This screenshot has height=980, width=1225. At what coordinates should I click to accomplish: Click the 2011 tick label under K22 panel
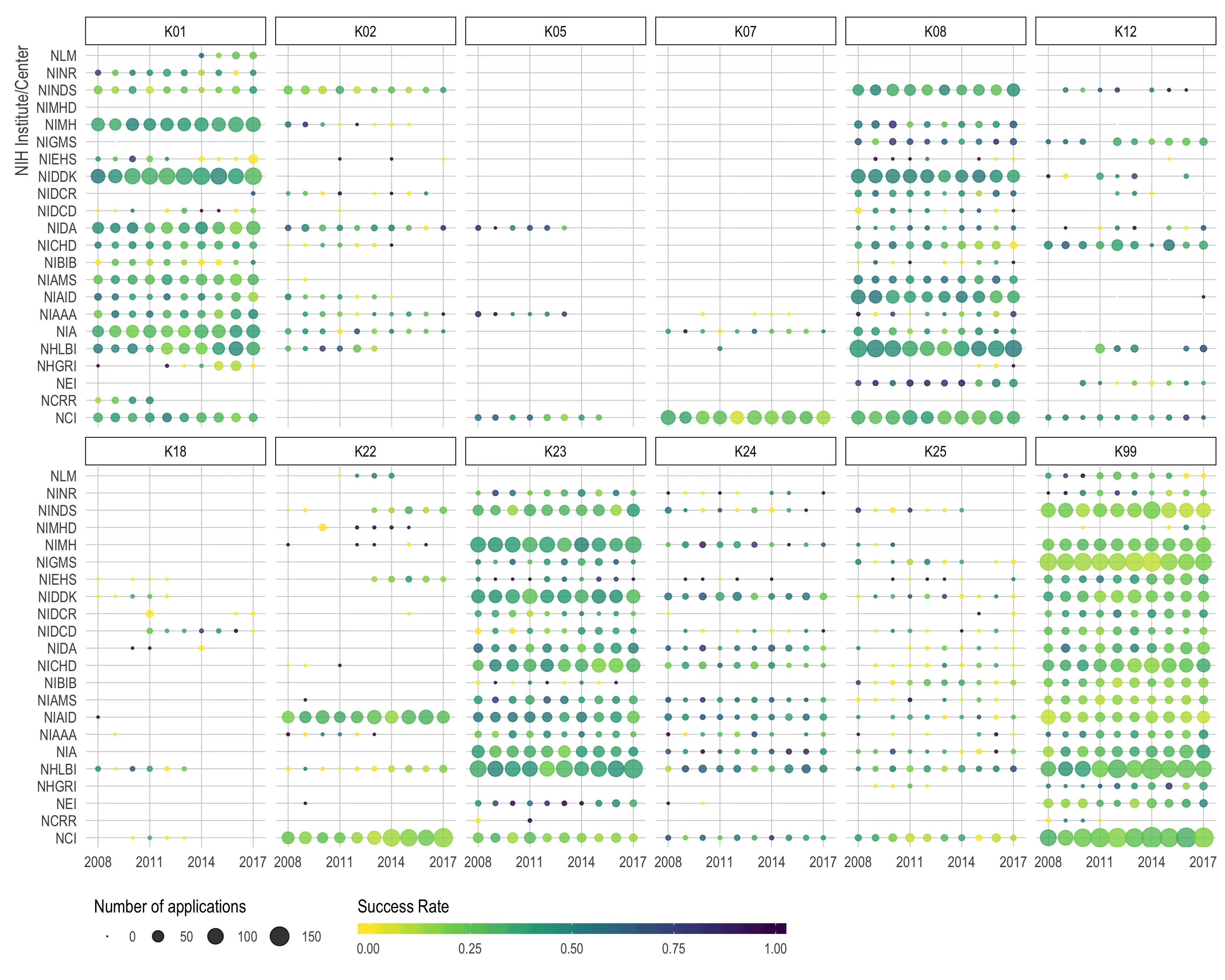(339, 862)
